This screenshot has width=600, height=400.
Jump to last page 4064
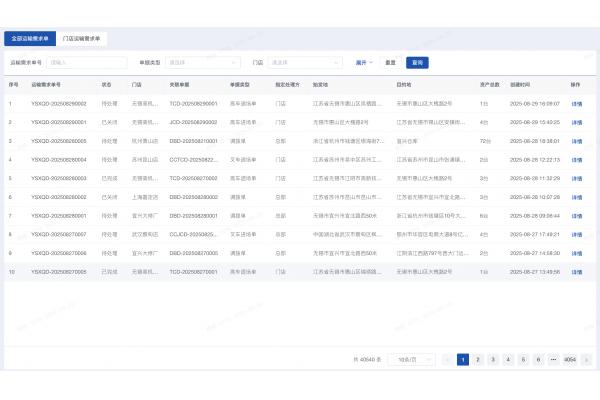[570, 358]
